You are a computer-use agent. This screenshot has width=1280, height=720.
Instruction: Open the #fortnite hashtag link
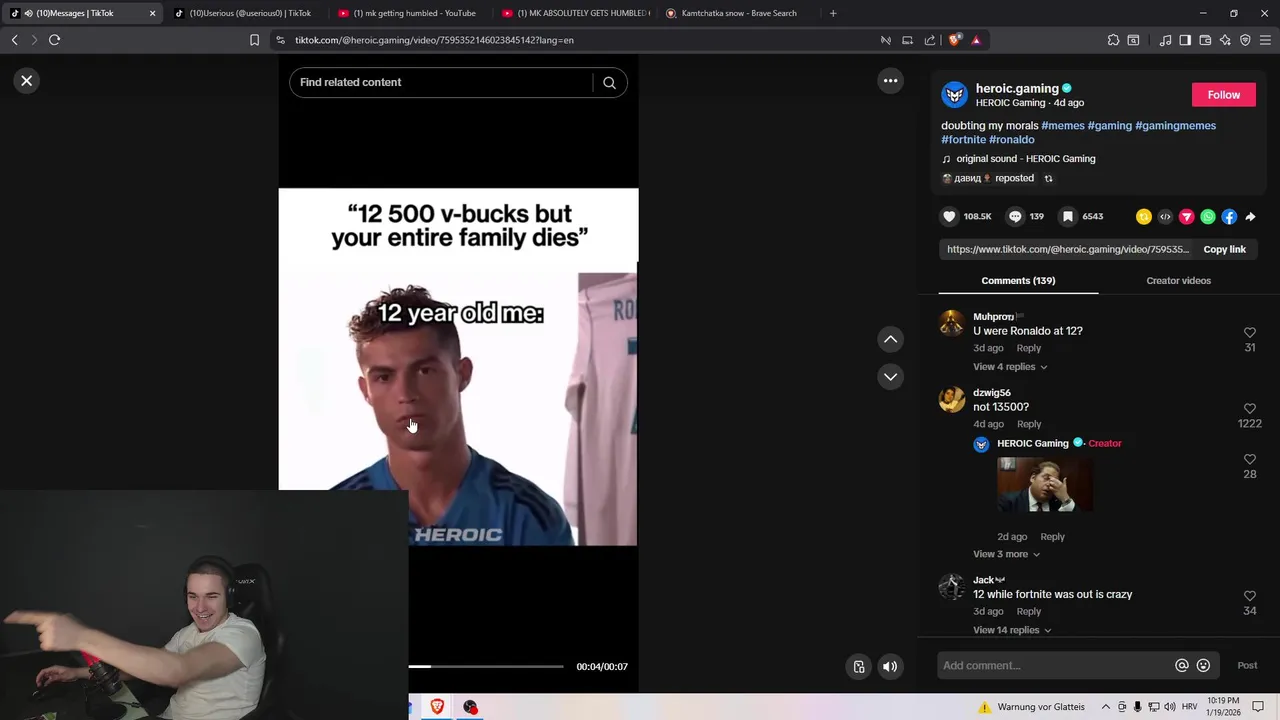point(963,140)
